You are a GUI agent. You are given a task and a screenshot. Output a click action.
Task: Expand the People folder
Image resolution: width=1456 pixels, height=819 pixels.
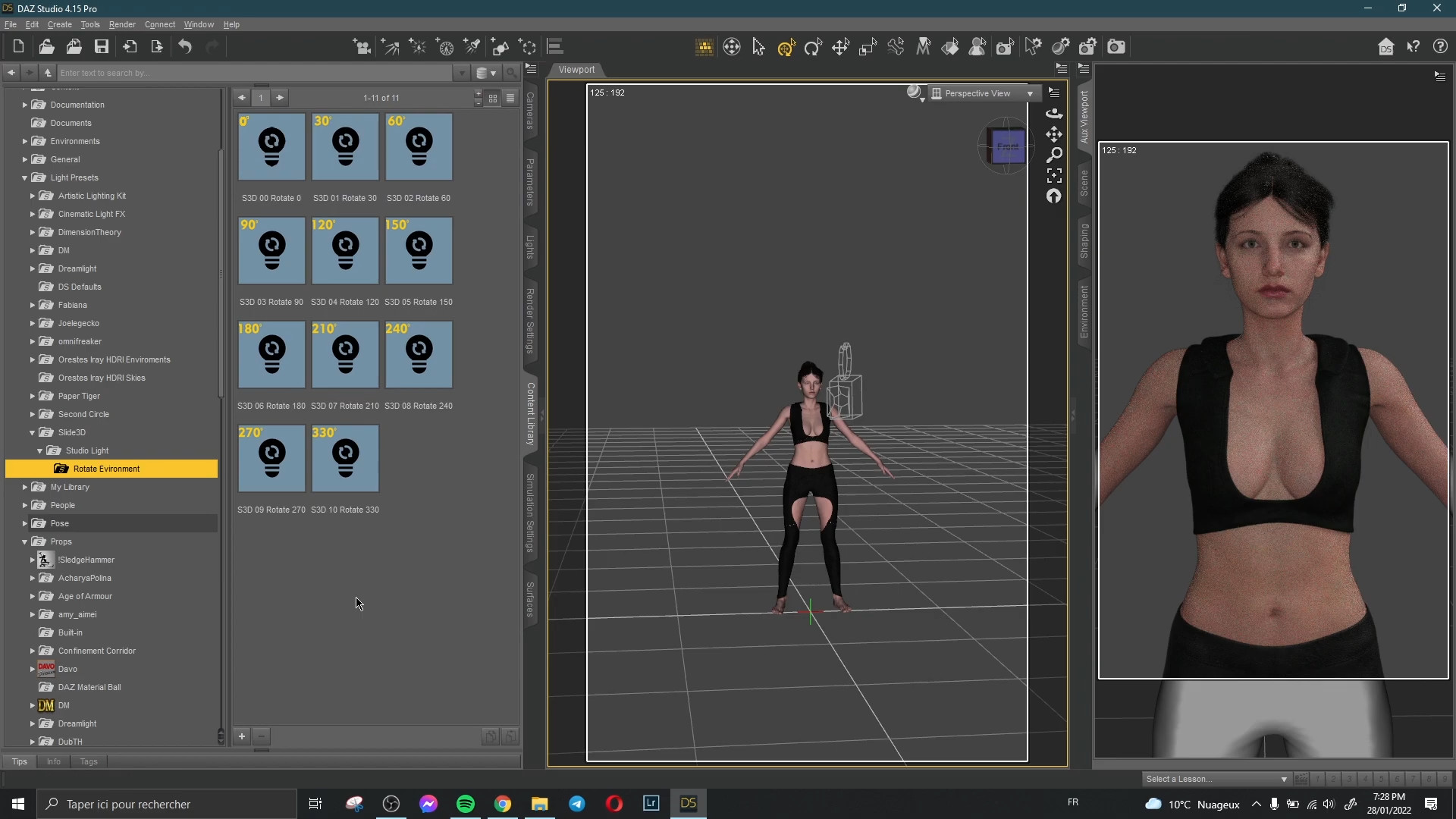pyautogui.click(x=24, y=506)
